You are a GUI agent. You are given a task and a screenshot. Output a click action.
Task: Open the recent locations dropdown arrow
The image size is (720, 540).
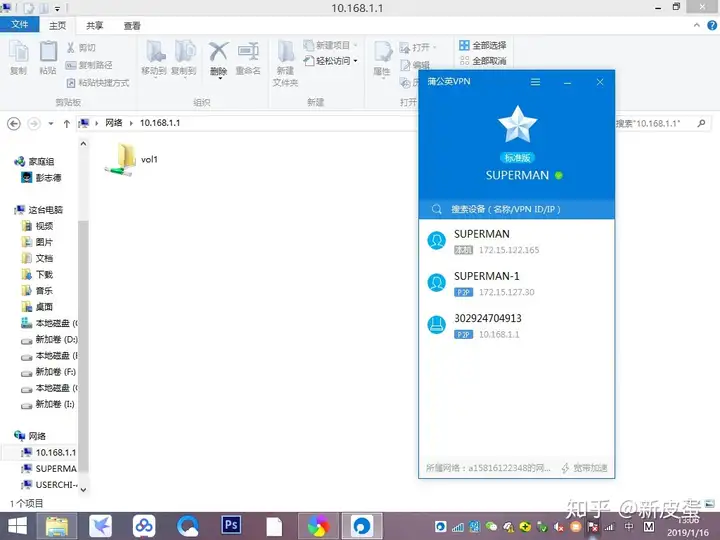click(51, 124)
